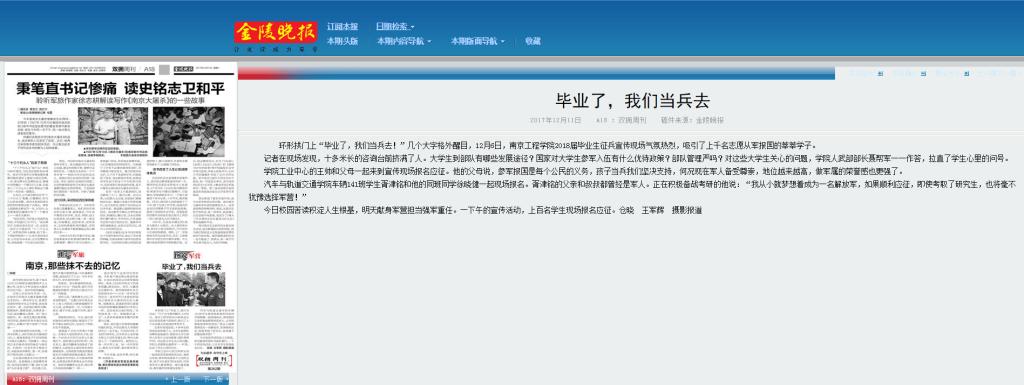Expand 本期版面导航 page navigation menu

[477, 40]
